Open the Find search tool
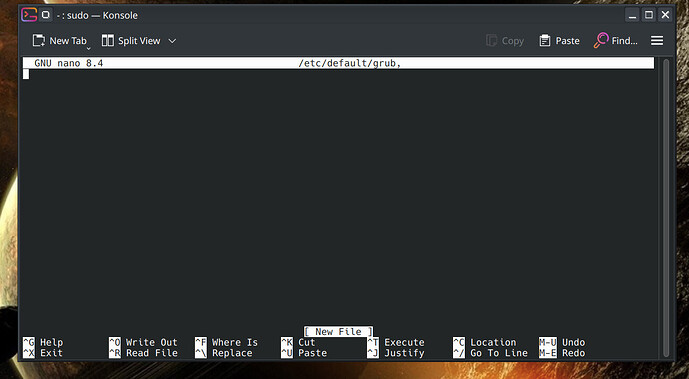This screenshot has width=689, height=379. point(615,41)
